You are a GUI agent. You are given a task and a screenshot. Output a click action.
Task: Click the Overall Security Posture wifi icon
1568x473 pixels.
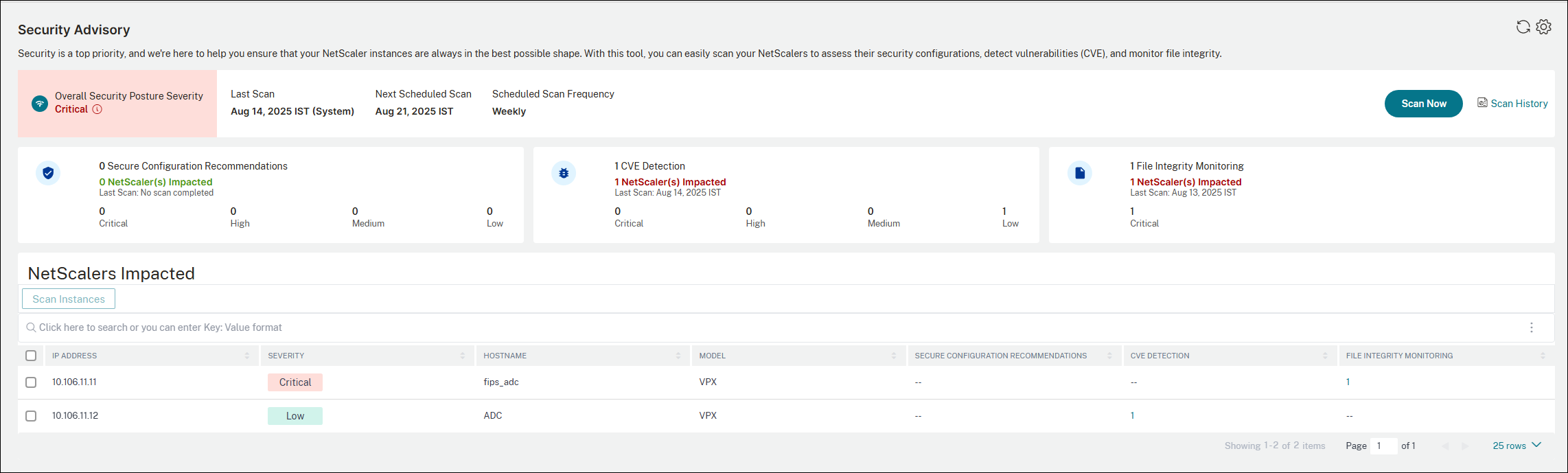click(40, 104)
